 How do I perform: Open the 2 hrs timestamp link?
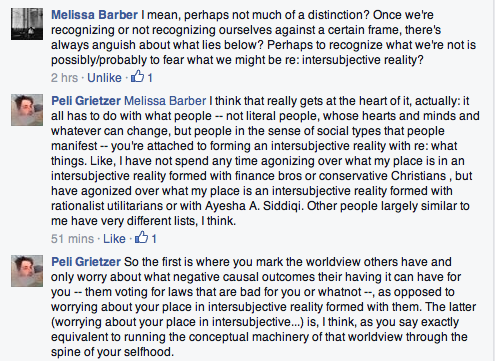[64, 78]
